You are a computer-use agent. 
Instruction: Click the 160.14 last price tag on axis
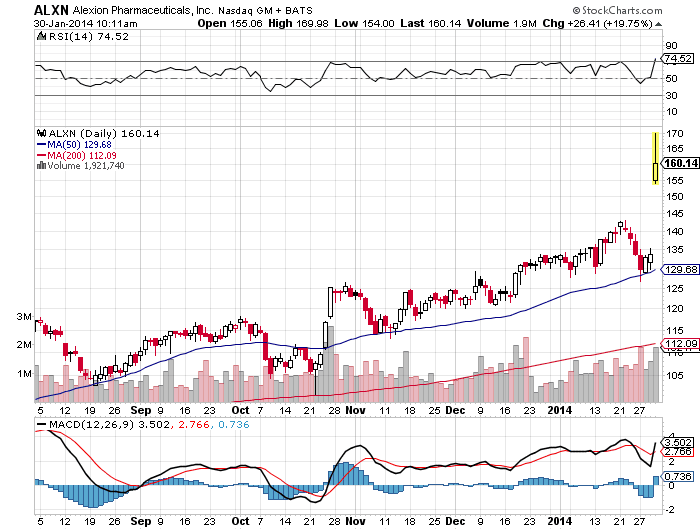click(680, 163)
